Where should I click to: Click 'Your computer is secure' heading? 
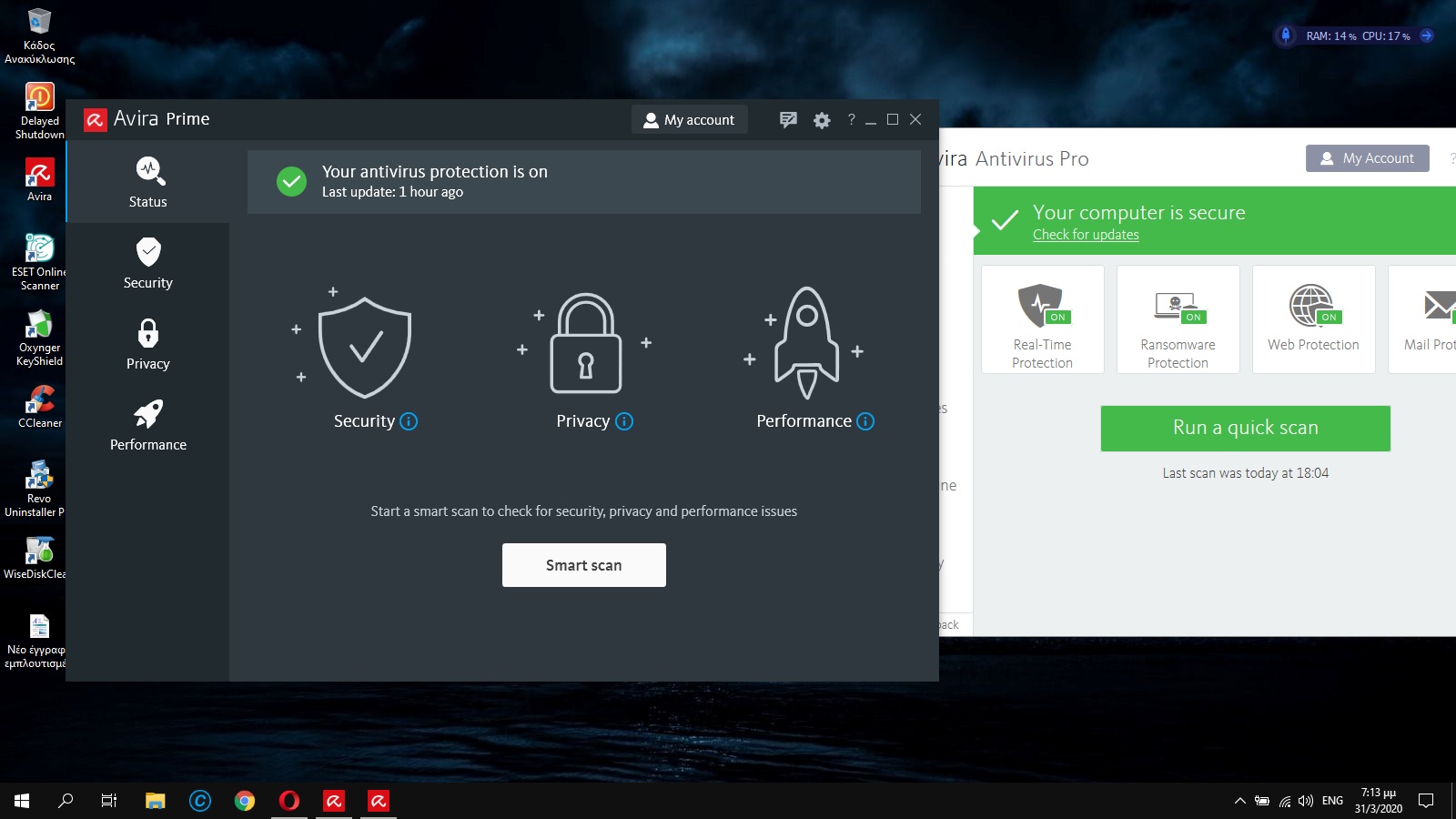[x=1139, y=213]
